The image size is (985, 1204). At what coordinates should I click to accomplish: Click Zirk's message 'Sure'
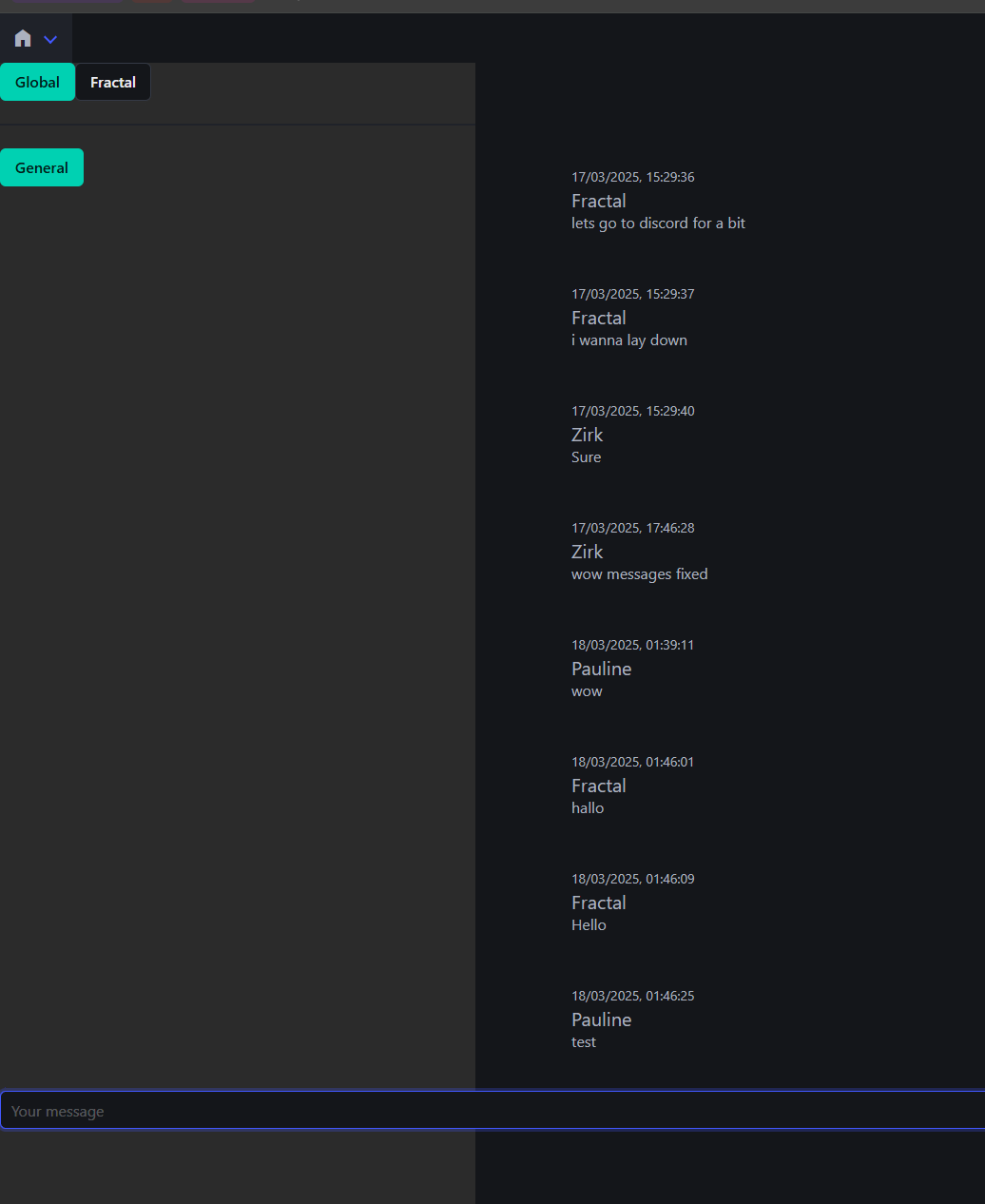click(586, 457)
